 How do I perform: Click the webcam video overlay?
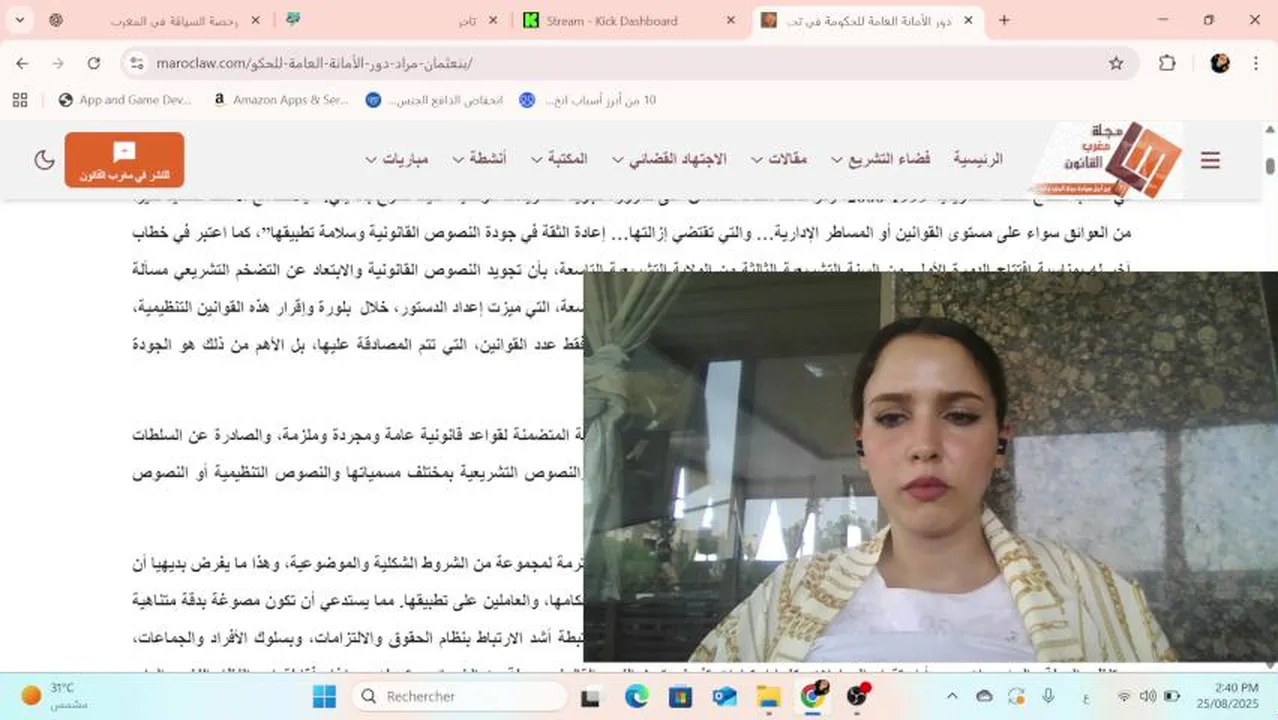pyautogui.click(x=930, y=467)
